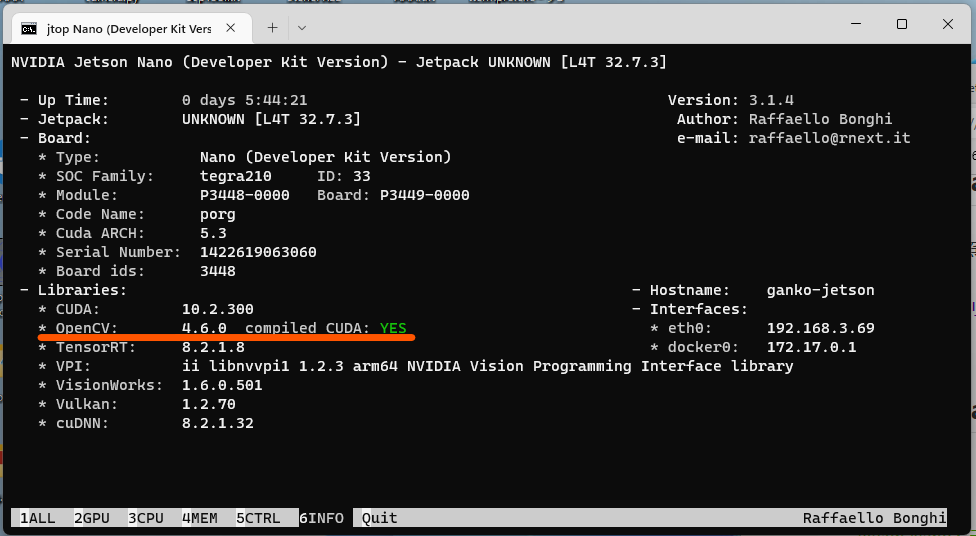Click the green YES compiled CUDA value
Screen dimensions: 976x536
coord(393,328)
